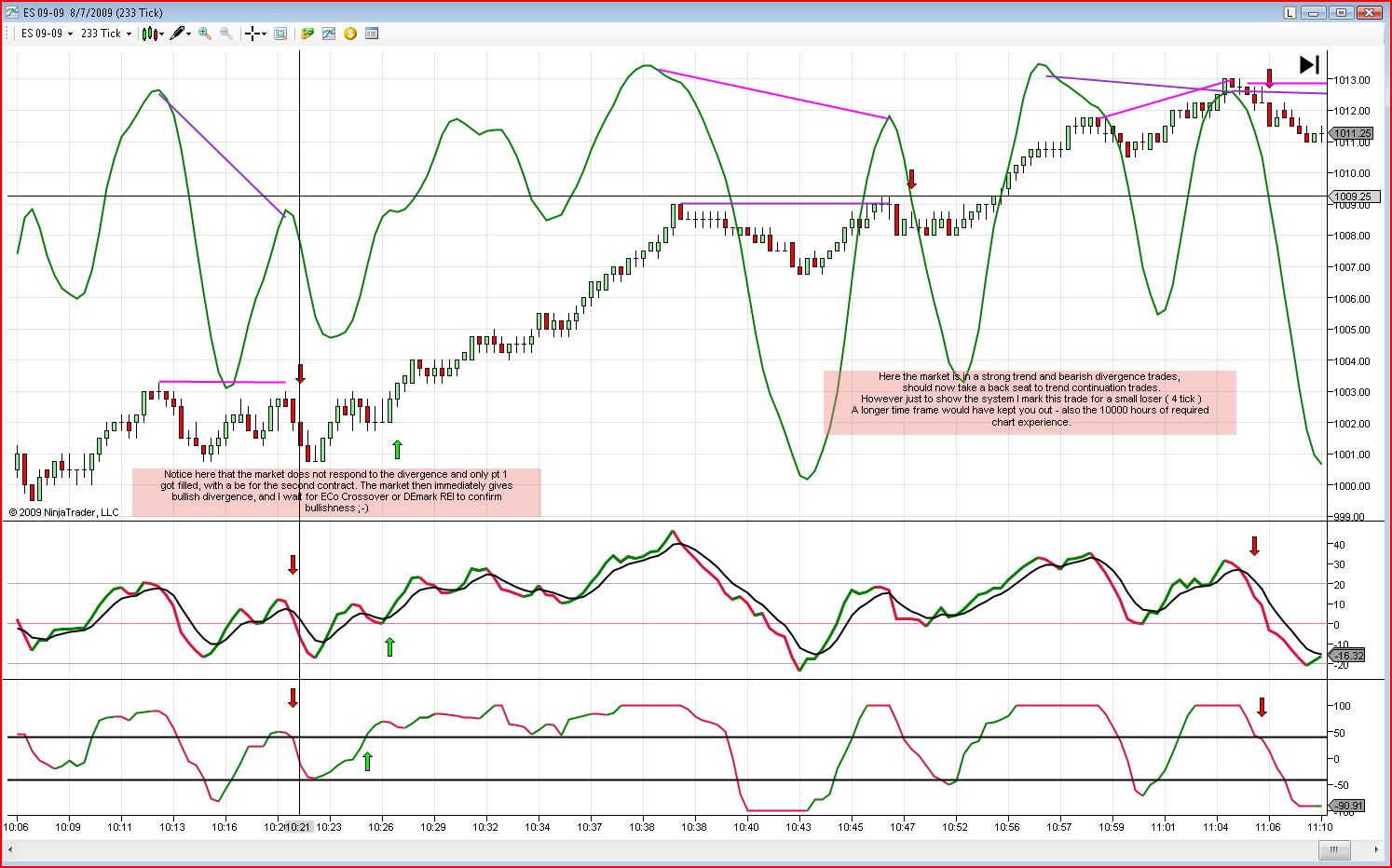The height and width of the screenshot is (868, 1392).
Task: Open the chart style candlestick icon
Action: (150, 34)
